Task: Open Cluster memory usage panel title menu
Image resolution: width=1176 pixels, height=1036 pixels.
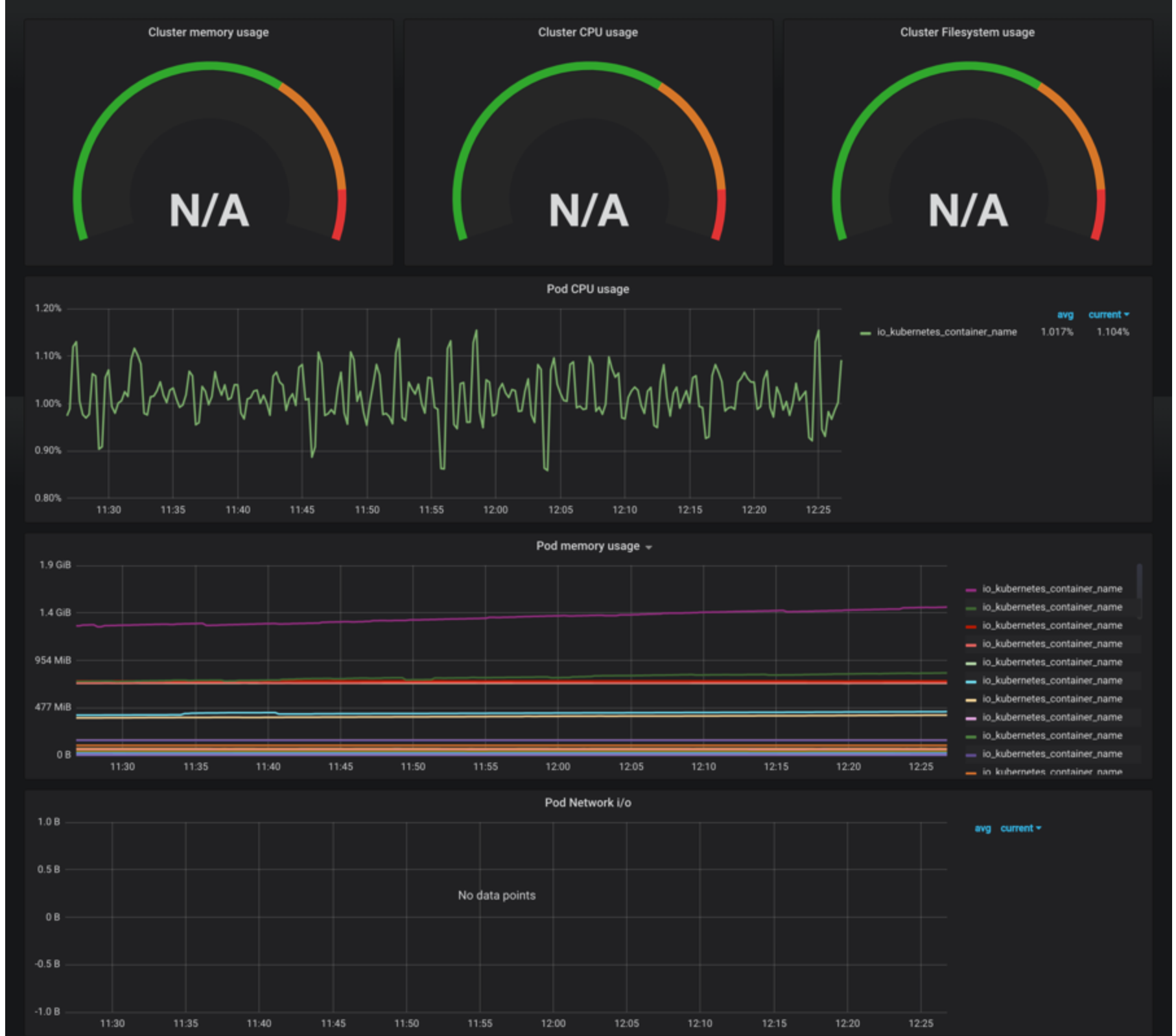Action: click(x=208, y=32)
